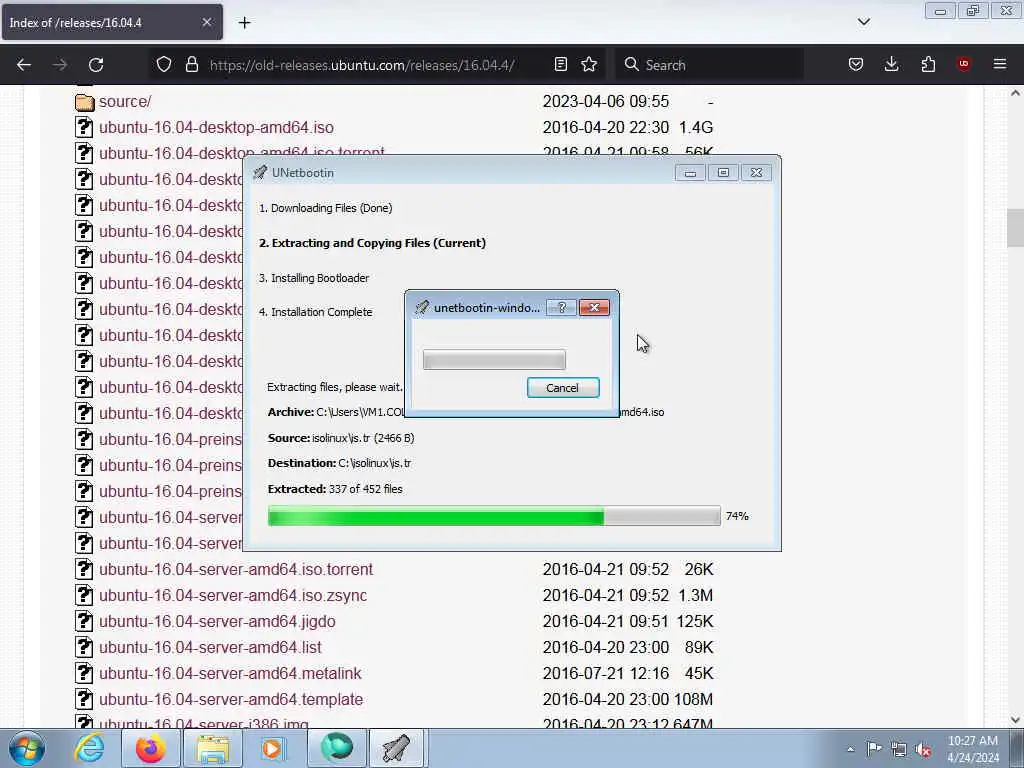Screen dimensions: 1024x768
Task: Open the green round taskbar application
Action: pos(337,748)
